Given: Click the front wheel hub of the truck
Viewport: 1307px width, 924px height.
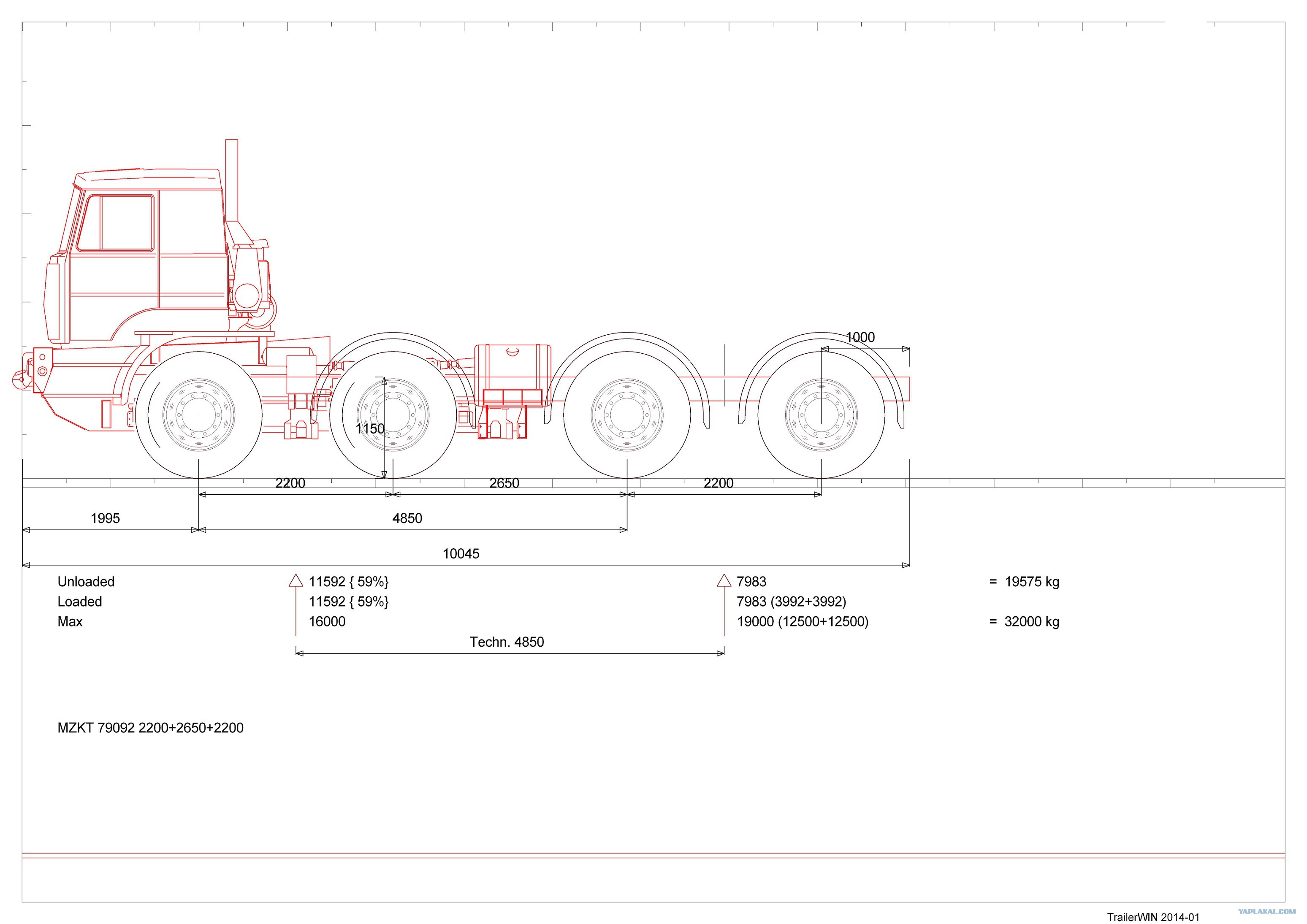Looking at the screenshot, I should (199, 415).
